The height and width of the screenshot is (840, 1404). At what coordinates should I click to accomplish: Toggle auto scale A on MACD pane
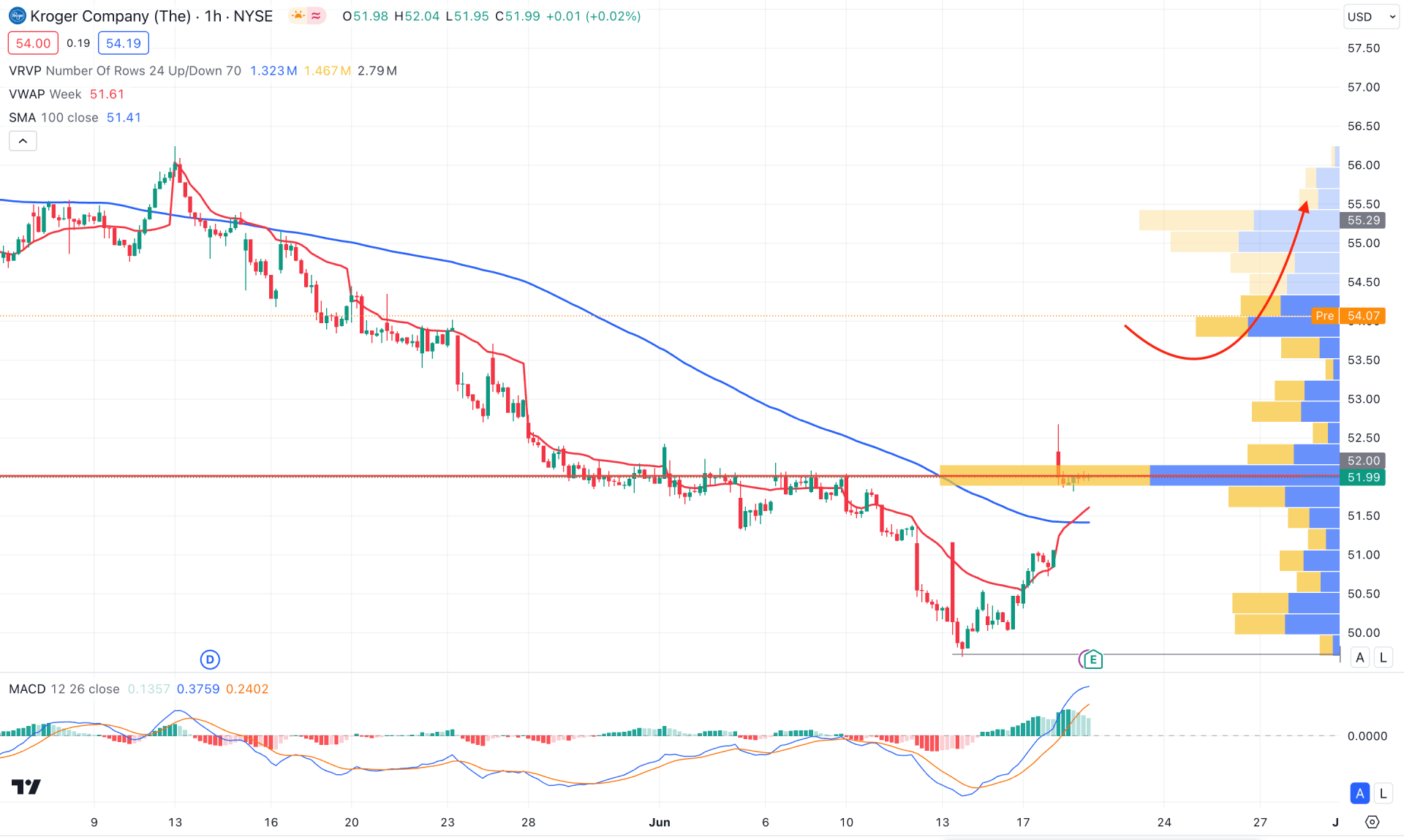coord(1359,793)
